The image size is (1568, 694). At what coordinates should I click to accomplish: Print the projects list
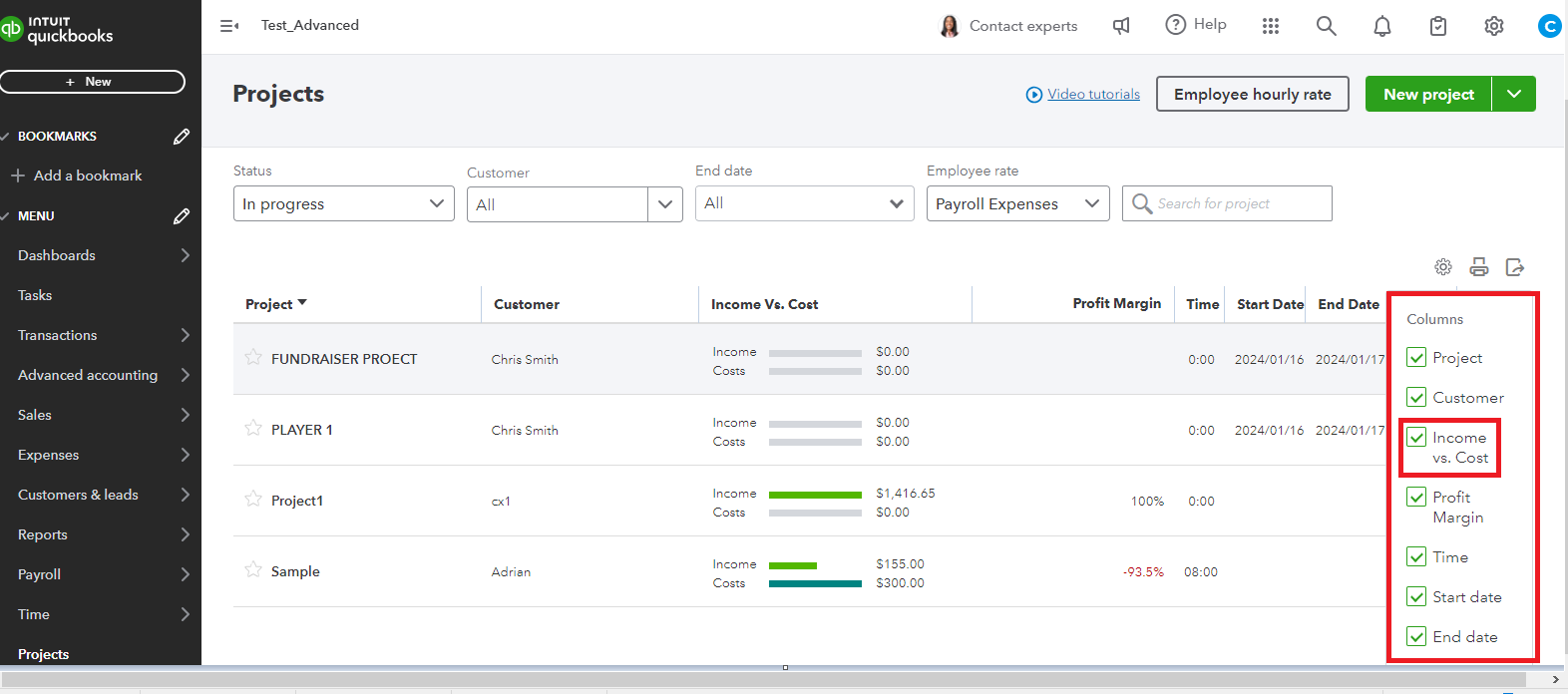point(1478,267)
